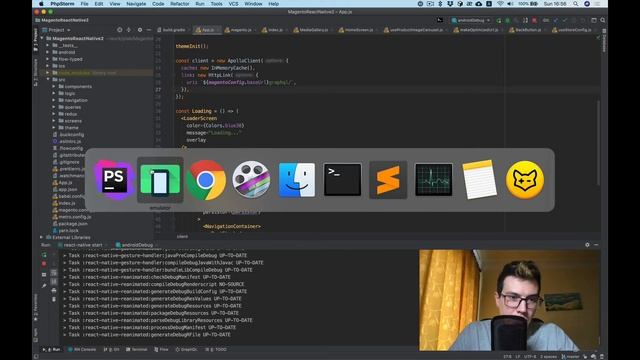The height and width of the screenshot is (360, 640).
Task: Open the Run tool window button at the bottom
Action: pos(52,350)
